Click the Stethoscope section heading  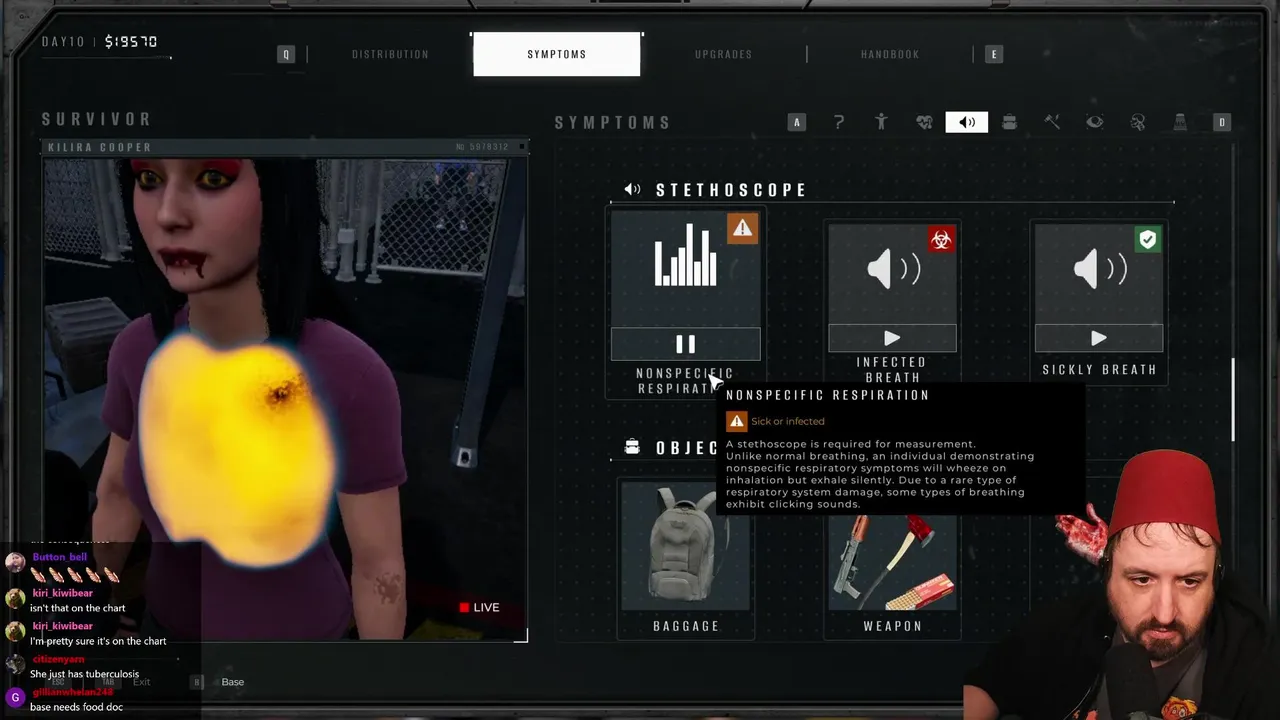[731, 190]
